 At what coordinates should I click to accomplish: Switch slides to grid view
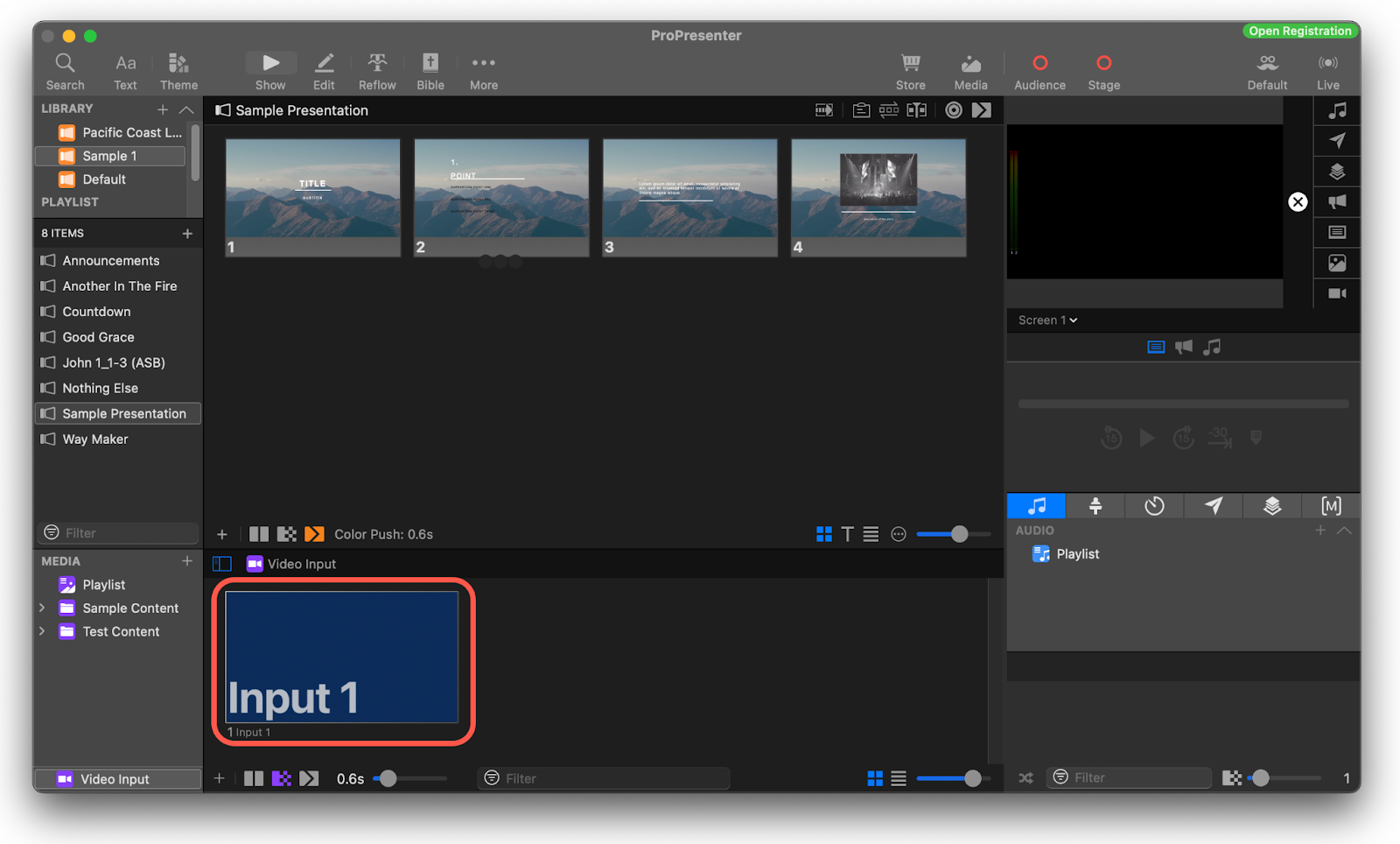click(x=823, y=534)
